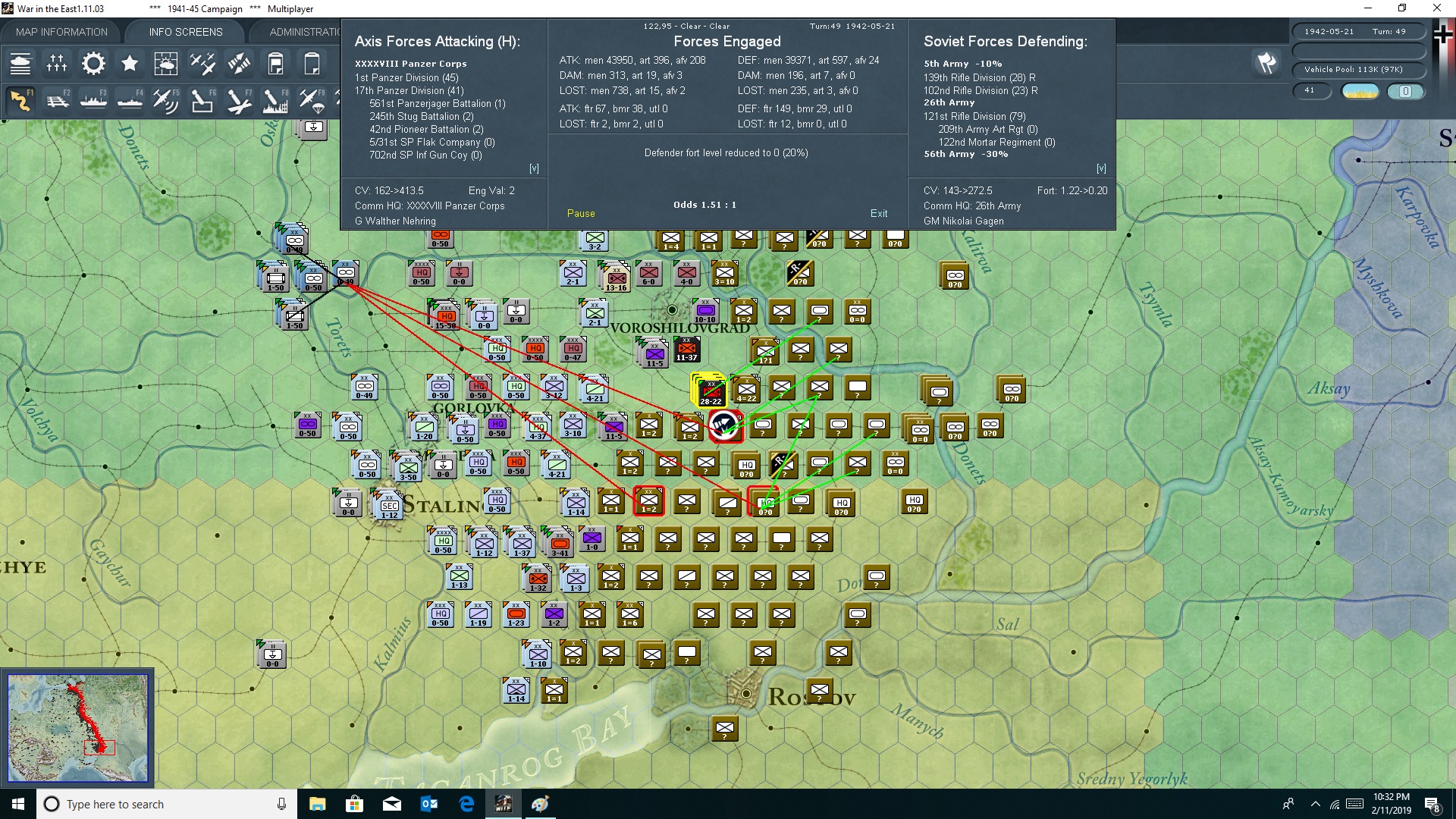Expand the Soviet defending forces list arrow
This screenshot has height=819, width=1456.
pyautogui.click(x=1101, y=168)
